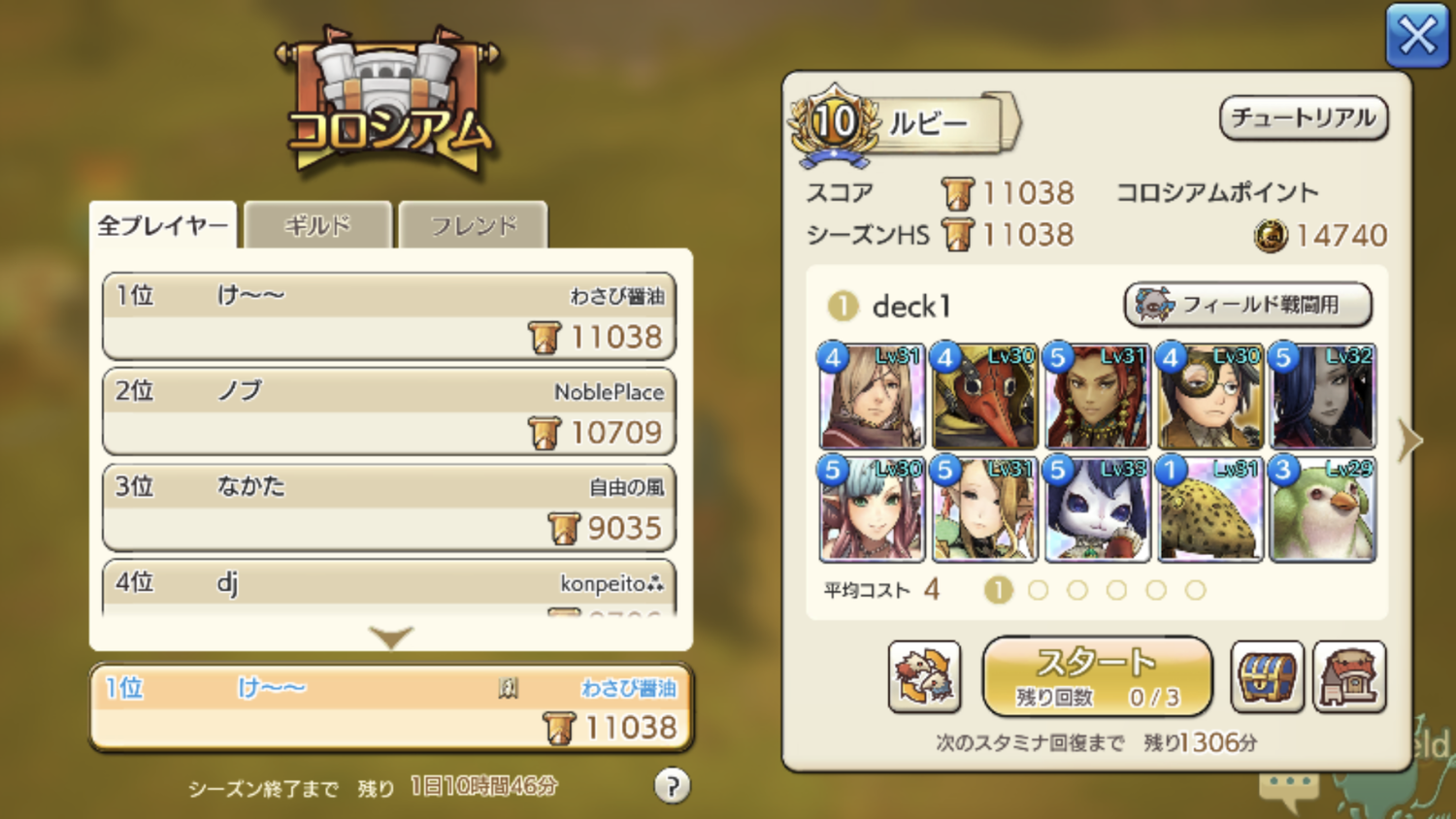Viewport: 1456px width, 819px height.
Task: Select the plague doctor bird-mask unit
Action: click(x=984, y=396)
